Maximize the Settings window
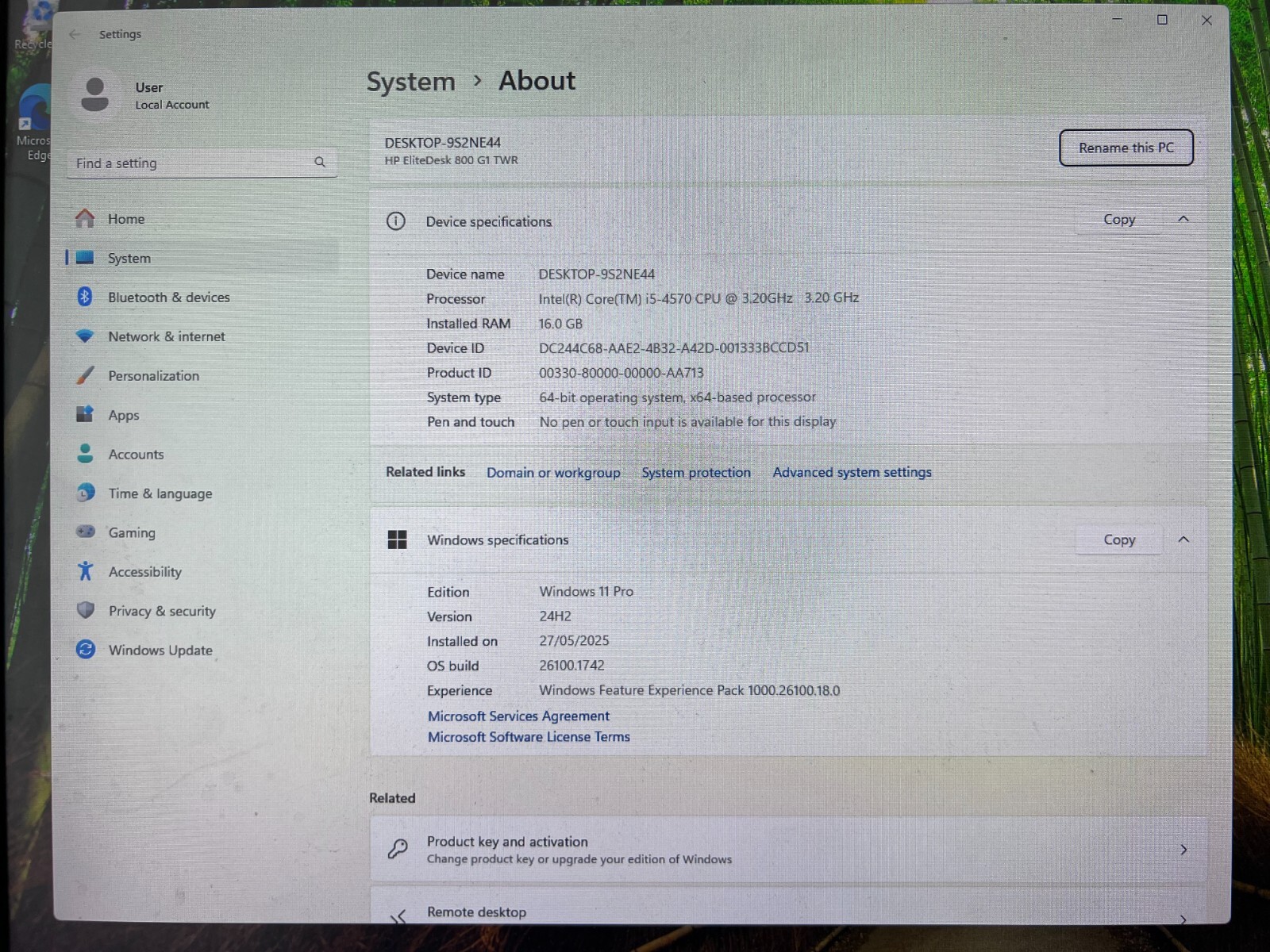The image size is (1270, 952). (x=1162, y=20)
